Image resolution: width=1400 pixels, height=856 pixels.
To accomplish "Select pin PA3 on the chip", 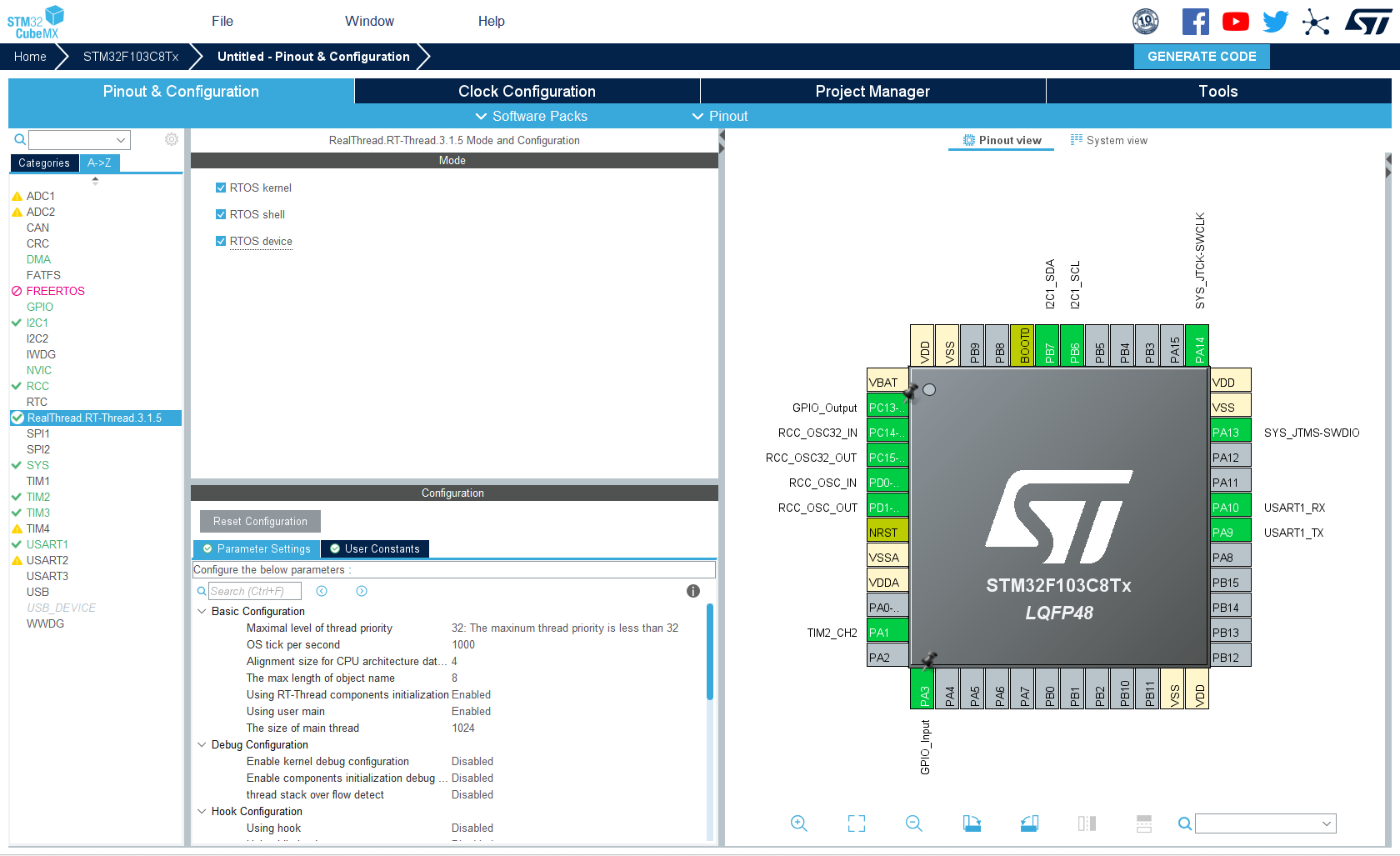I will [x=922, y=688].
